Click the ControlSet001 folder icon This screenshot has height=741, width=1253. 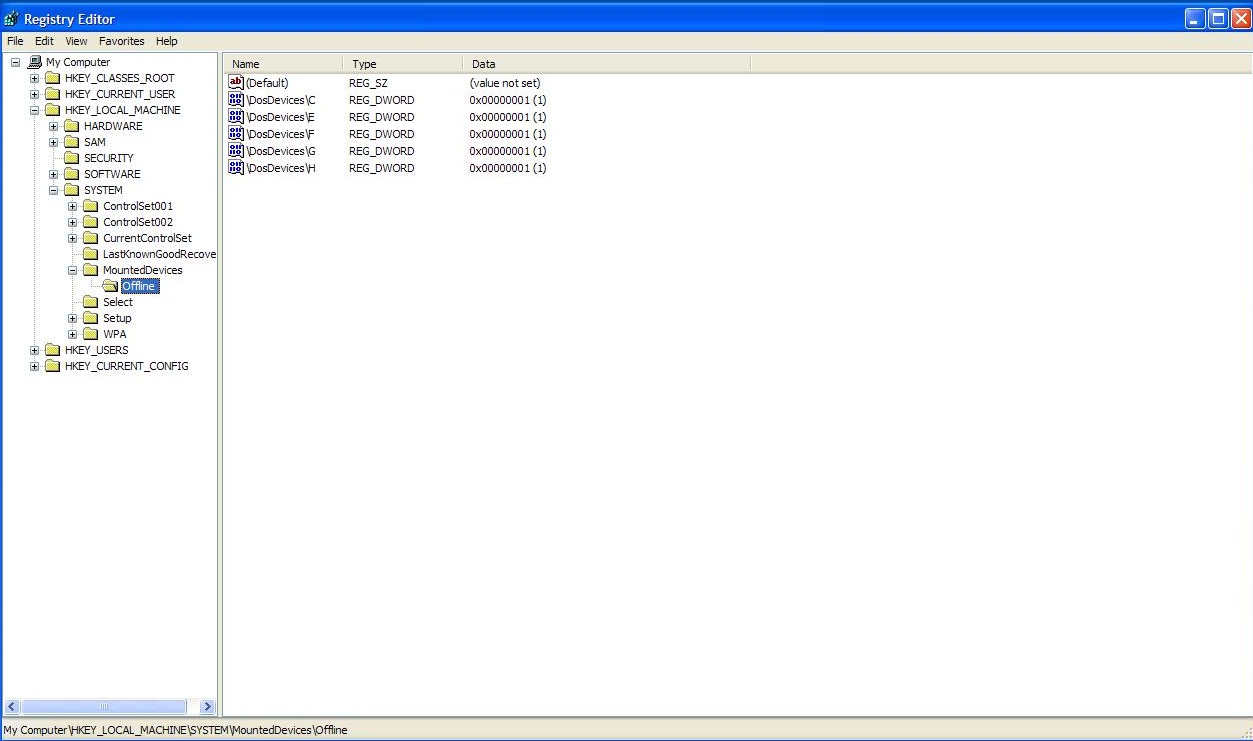[90, 206]
